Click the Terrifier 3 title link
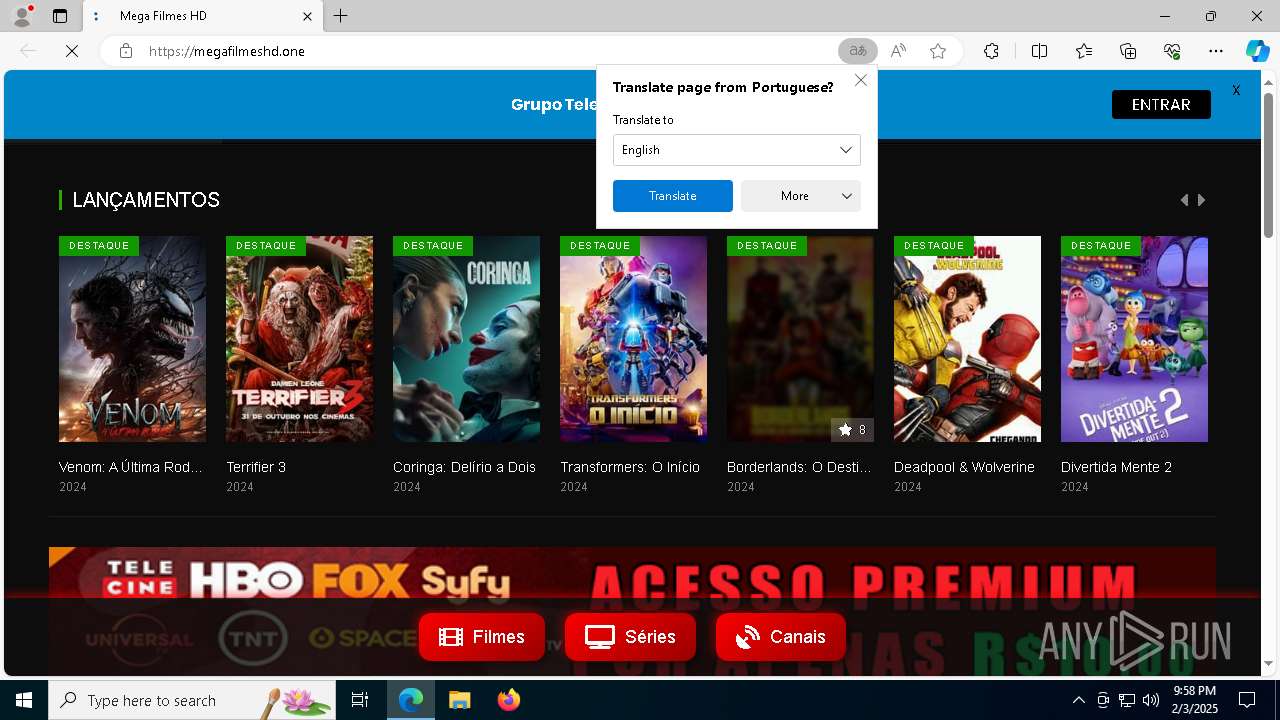The height and width of the screenshot is (720, 1280). (256, 467)
